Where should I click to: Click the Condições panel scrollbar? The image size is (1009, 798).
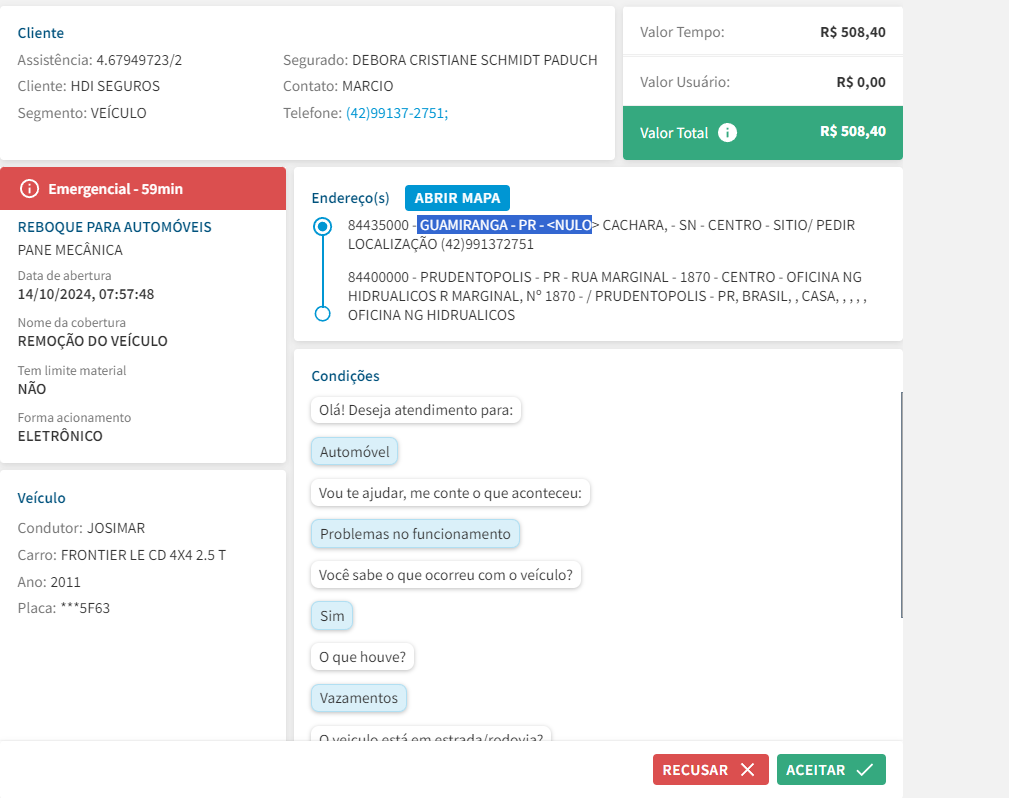[902, 505]
